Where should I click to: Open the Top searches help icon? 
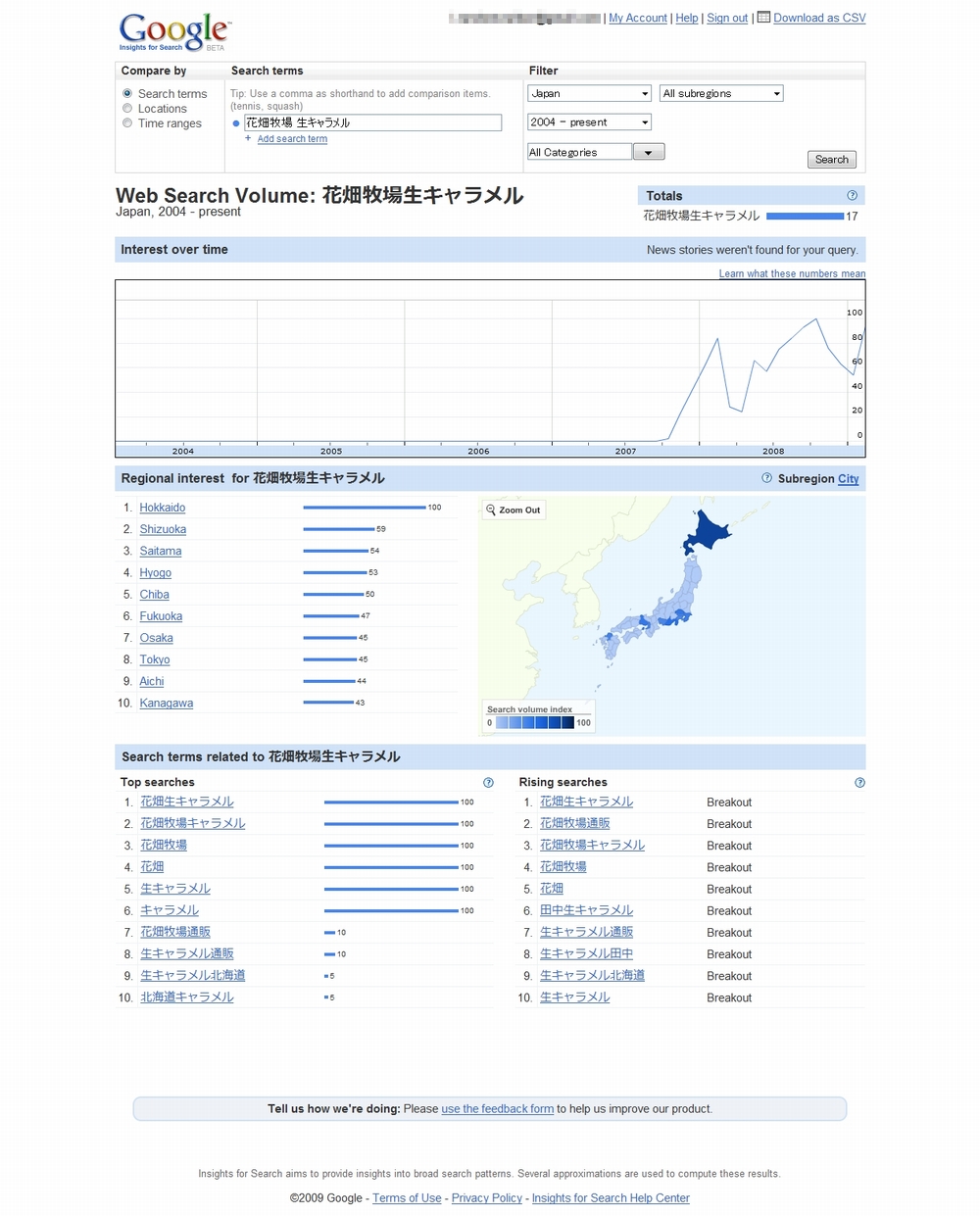(x=488, y=782)
